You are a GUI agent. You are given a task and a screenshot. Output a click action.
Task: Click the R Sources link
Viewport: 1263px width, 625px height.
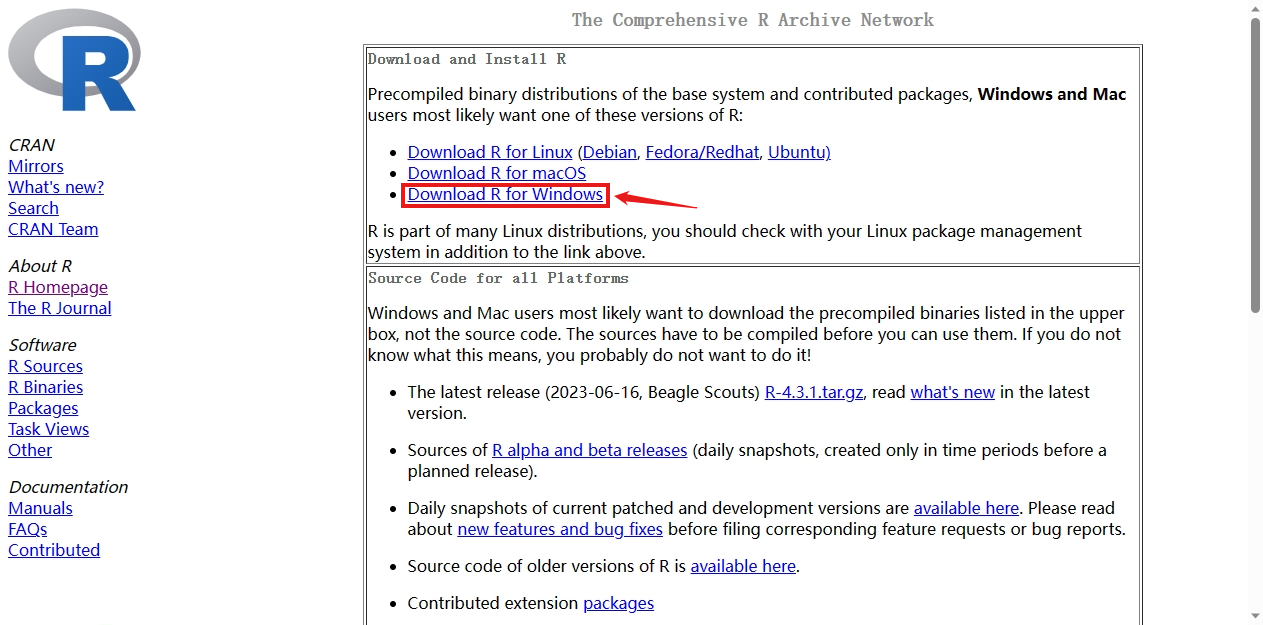45,366
